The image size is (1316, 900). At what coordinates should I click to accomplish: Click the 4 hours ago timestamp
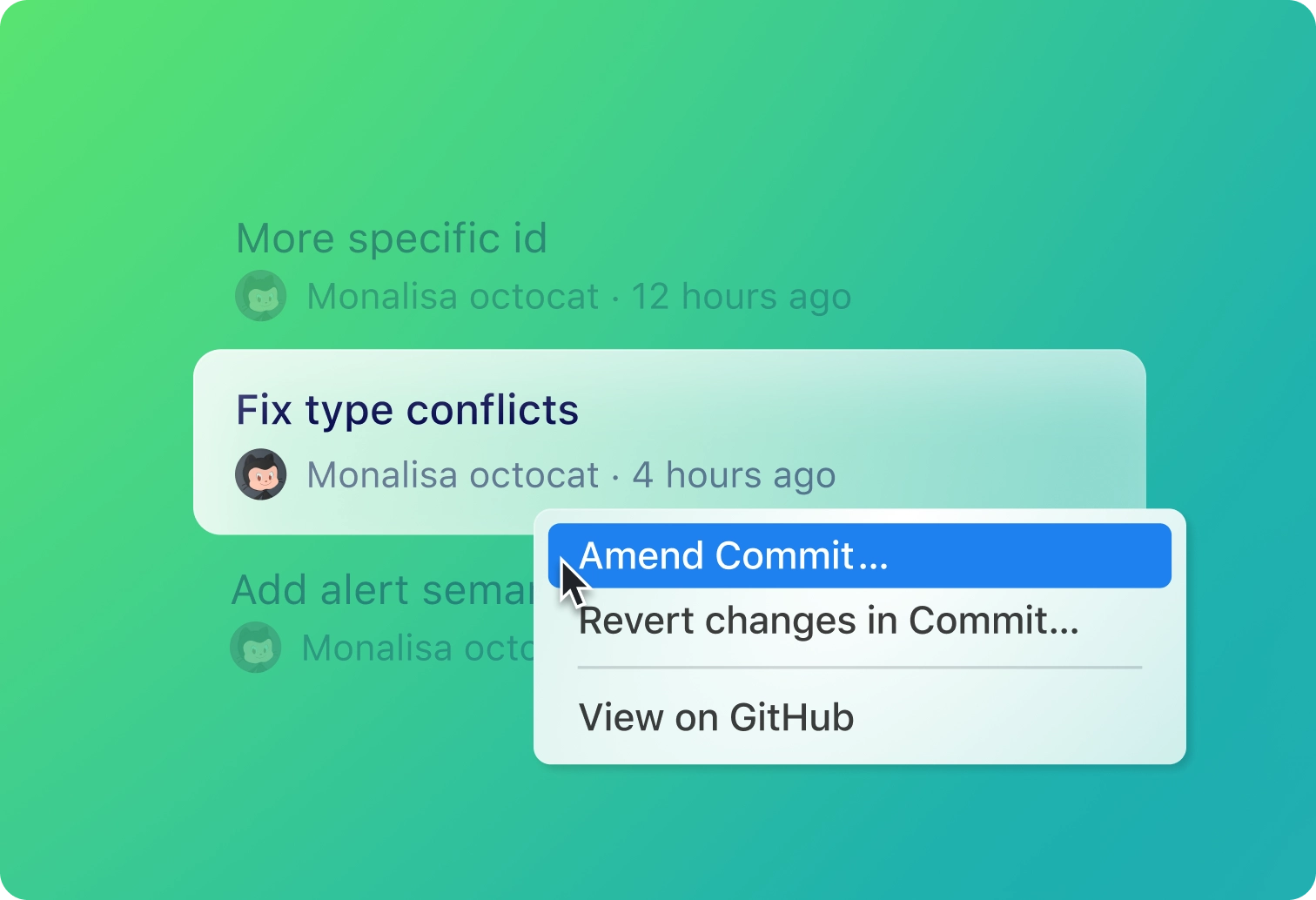tap(734, 474)
